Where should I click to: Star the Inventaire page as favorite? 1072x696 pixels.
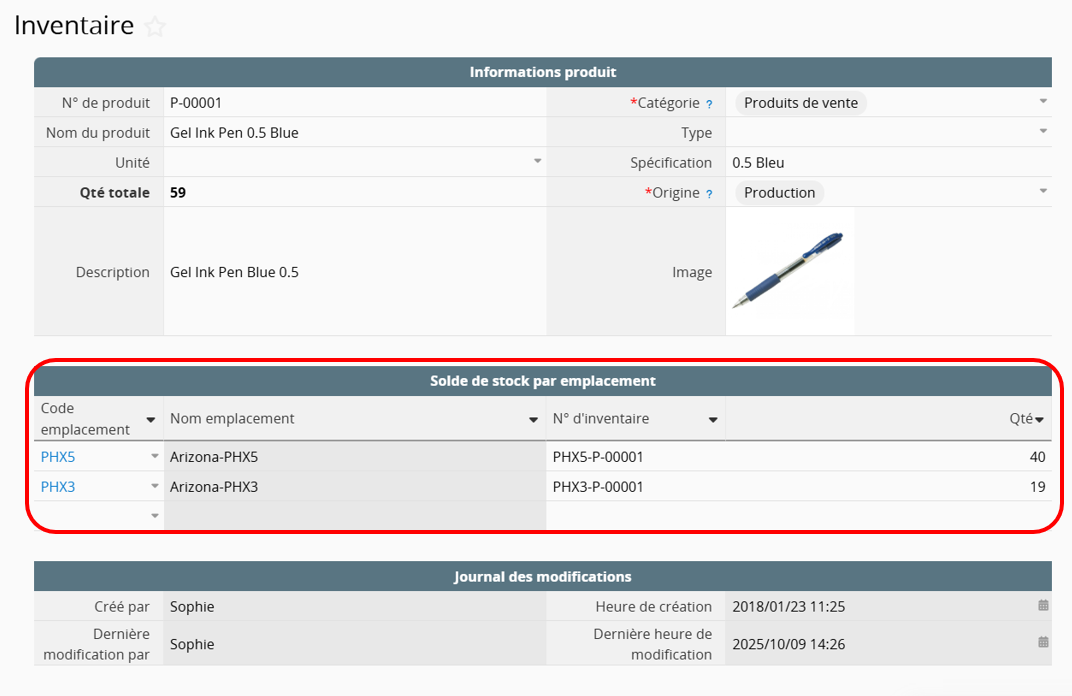click(155, 27)
